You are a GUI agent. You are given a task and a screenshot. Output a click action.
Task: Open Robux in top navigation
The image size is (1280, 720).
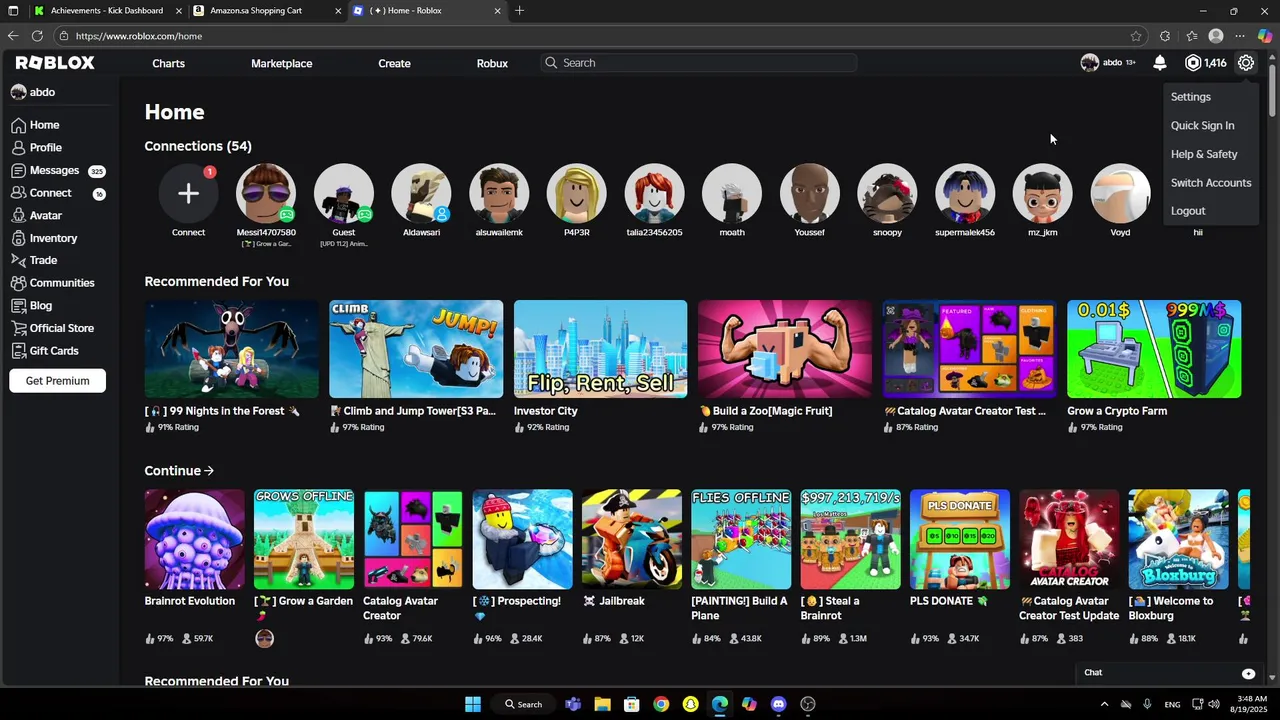coord(492,63)
